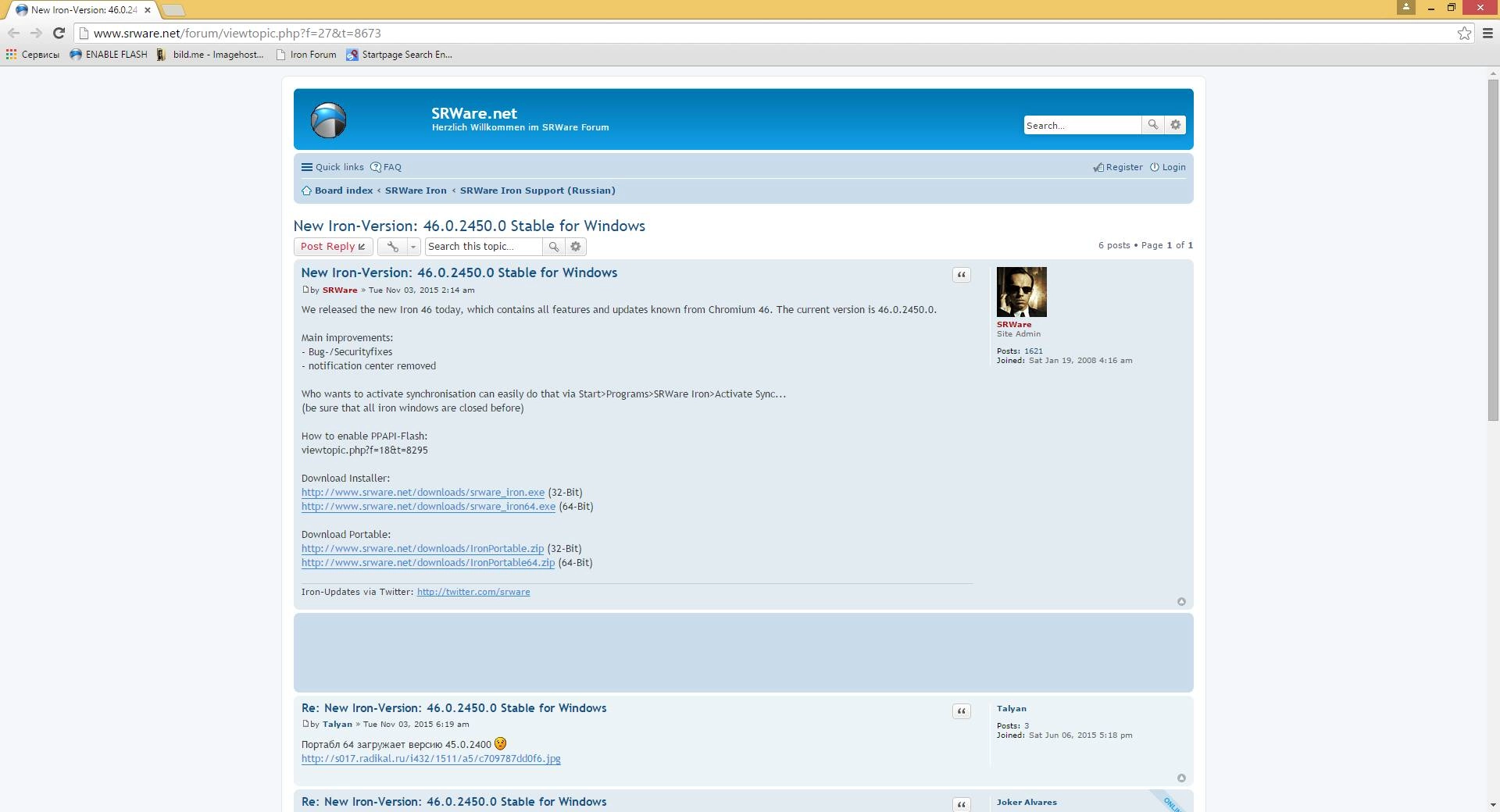Bookmark page with star icon
Screen dimensions: 1500x812
point(1464,33)
